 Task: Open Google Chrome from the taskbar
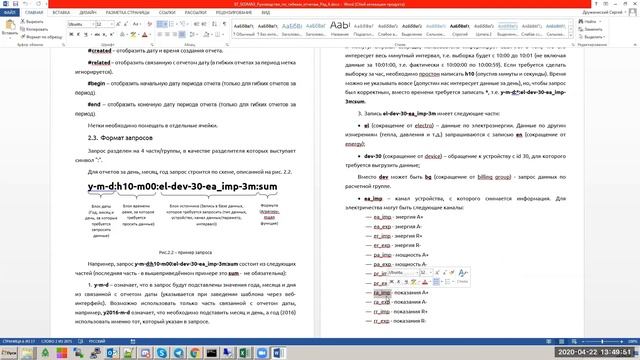click(x=195, y=353)
